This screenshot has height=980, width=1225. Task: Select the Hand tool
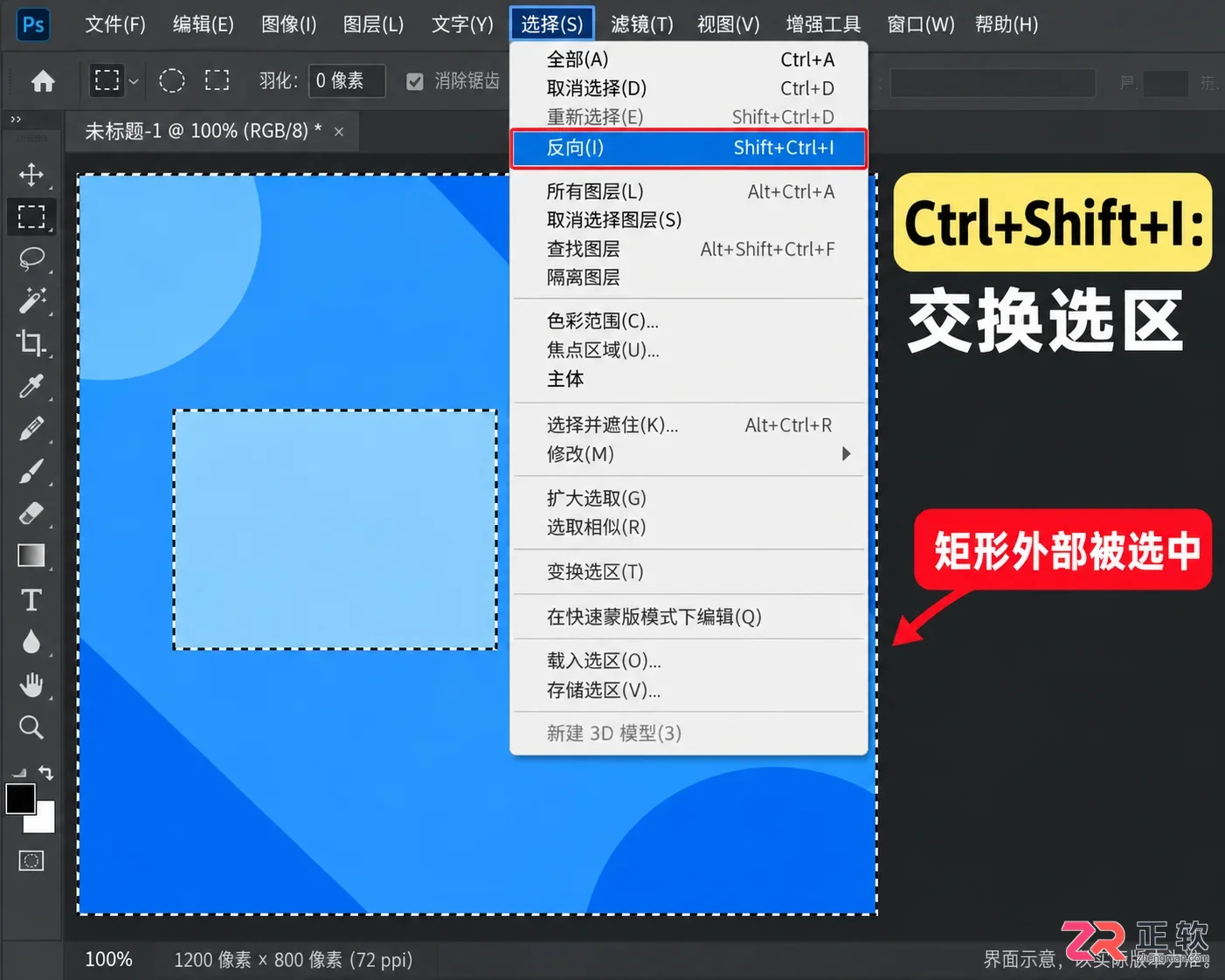[31, 686]
